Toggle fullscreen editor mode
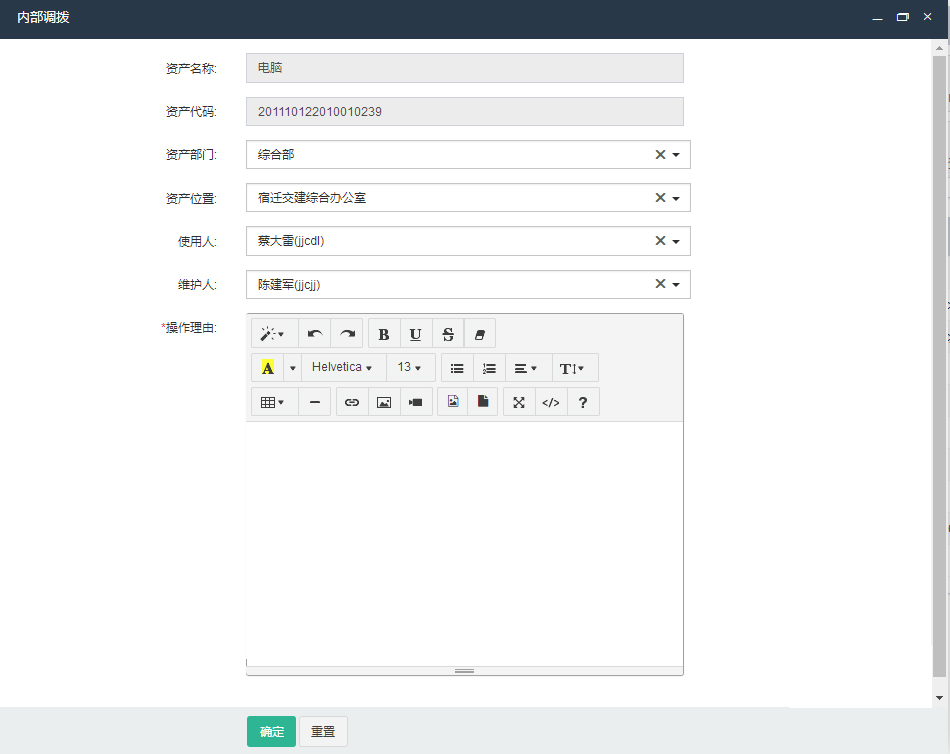This screenshot has height=754, width=950. (518, 402)
